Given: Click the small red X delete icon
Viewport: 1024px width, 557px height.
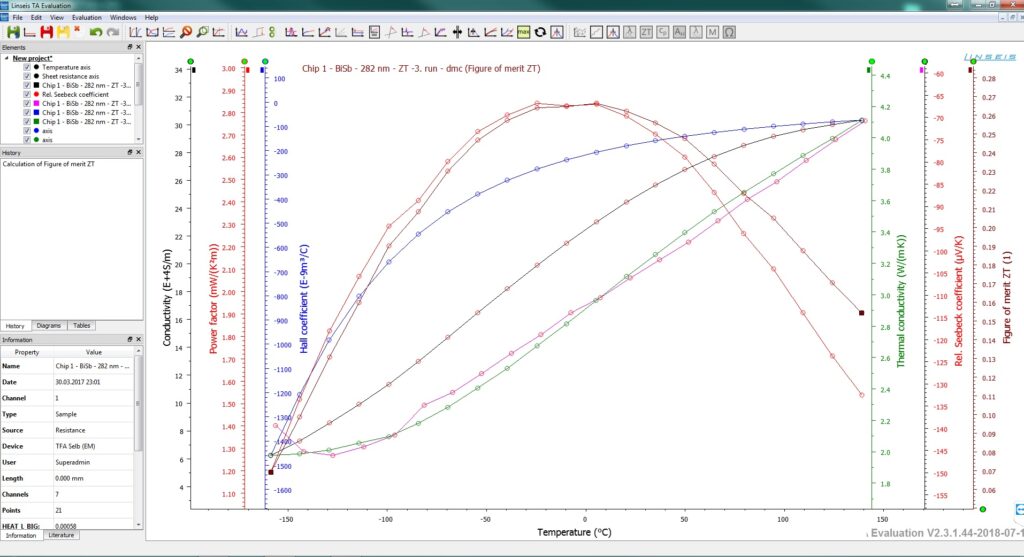Looking at the screenshot, I should 77,29.
